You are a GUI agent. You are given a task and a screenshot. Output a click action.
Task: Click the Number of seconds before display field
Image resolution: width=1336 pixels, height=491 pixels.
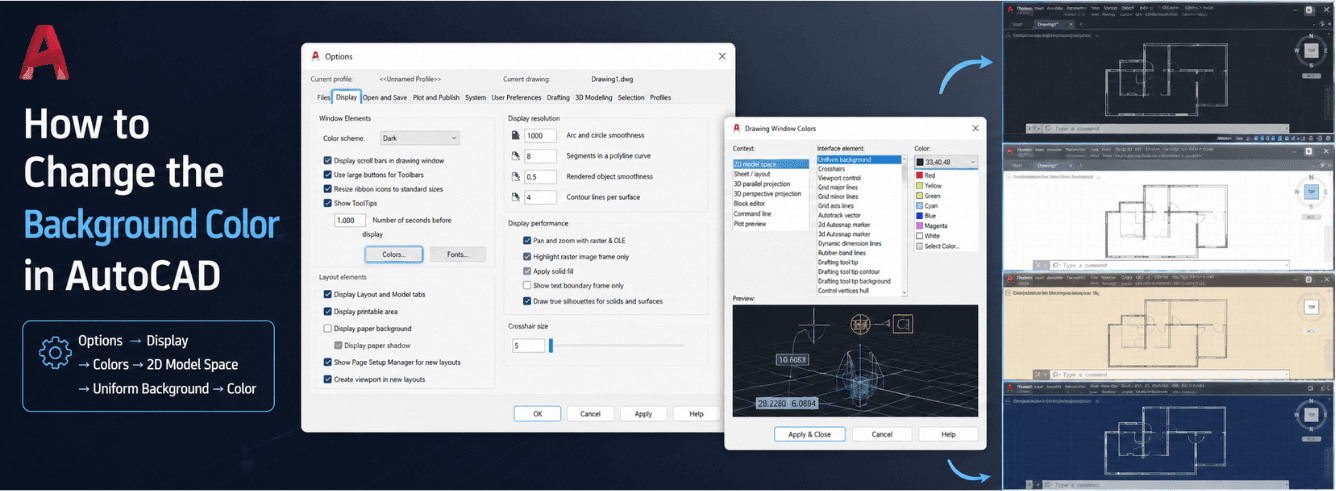coord(350,220)
